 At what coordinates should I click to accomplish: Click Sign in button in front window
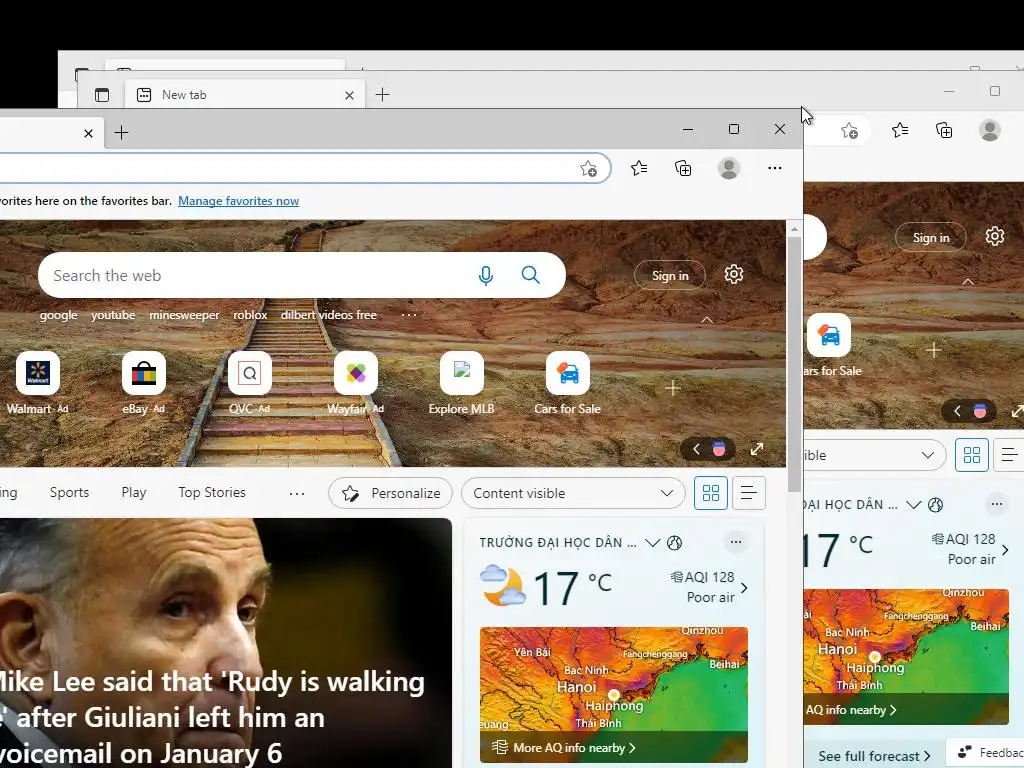pos(670,276)
